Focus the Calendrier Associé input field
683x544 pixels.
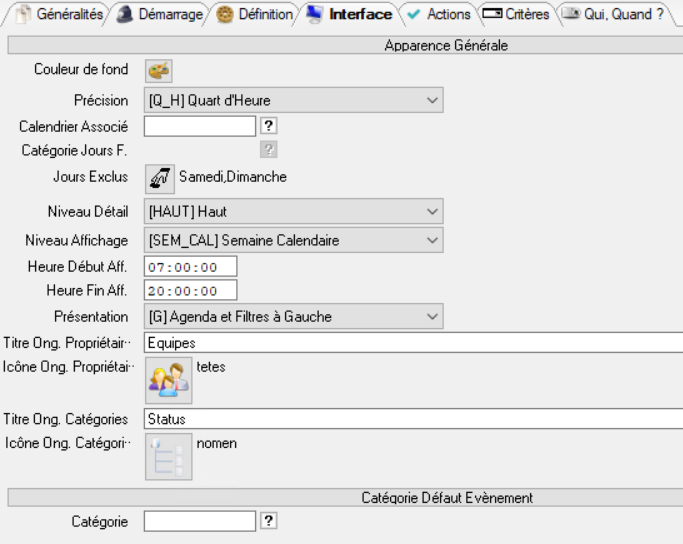tap(200, 126)
